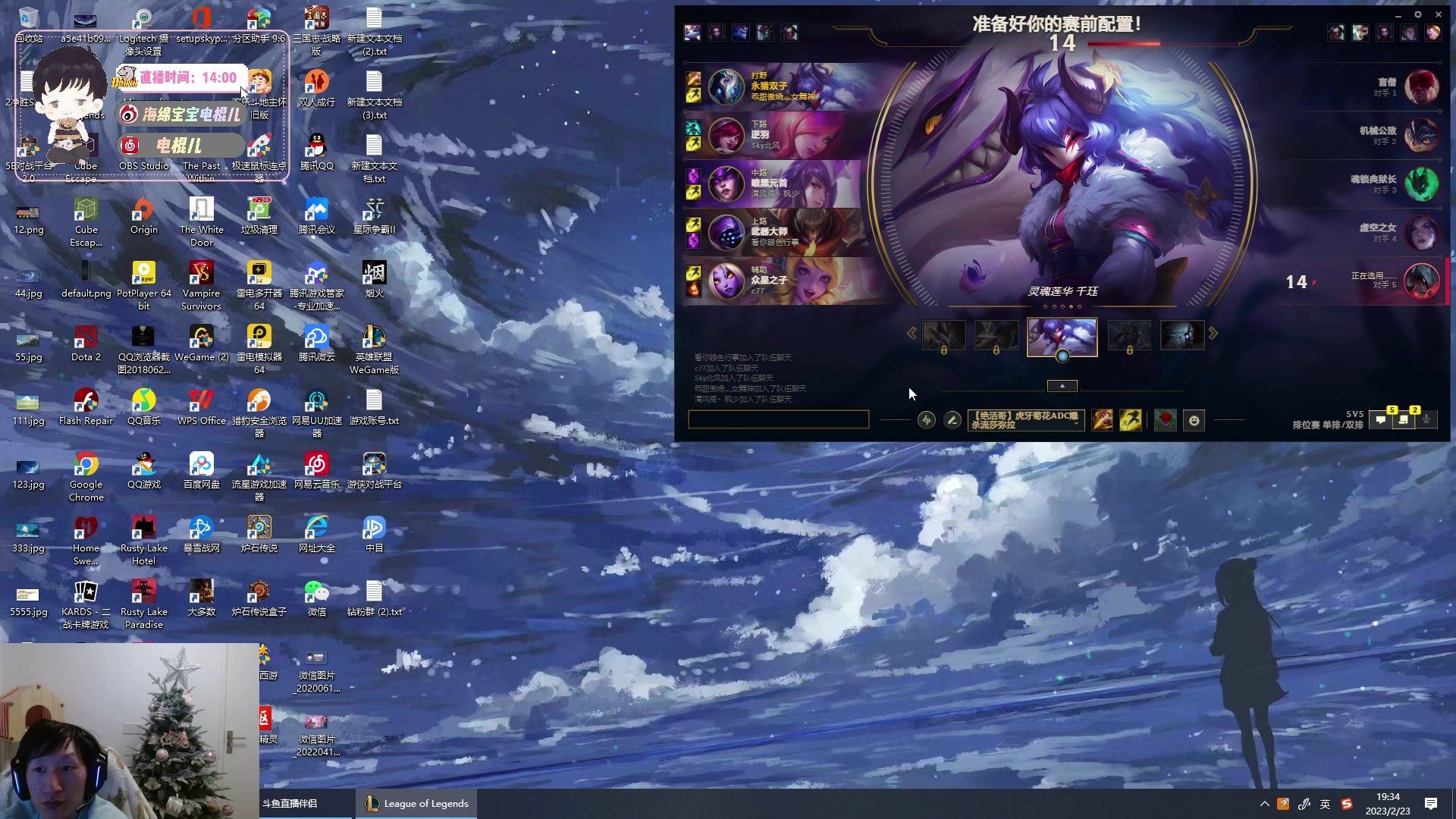Click the 辅助 众星之子 teammate portrait

tap(726, 281)
